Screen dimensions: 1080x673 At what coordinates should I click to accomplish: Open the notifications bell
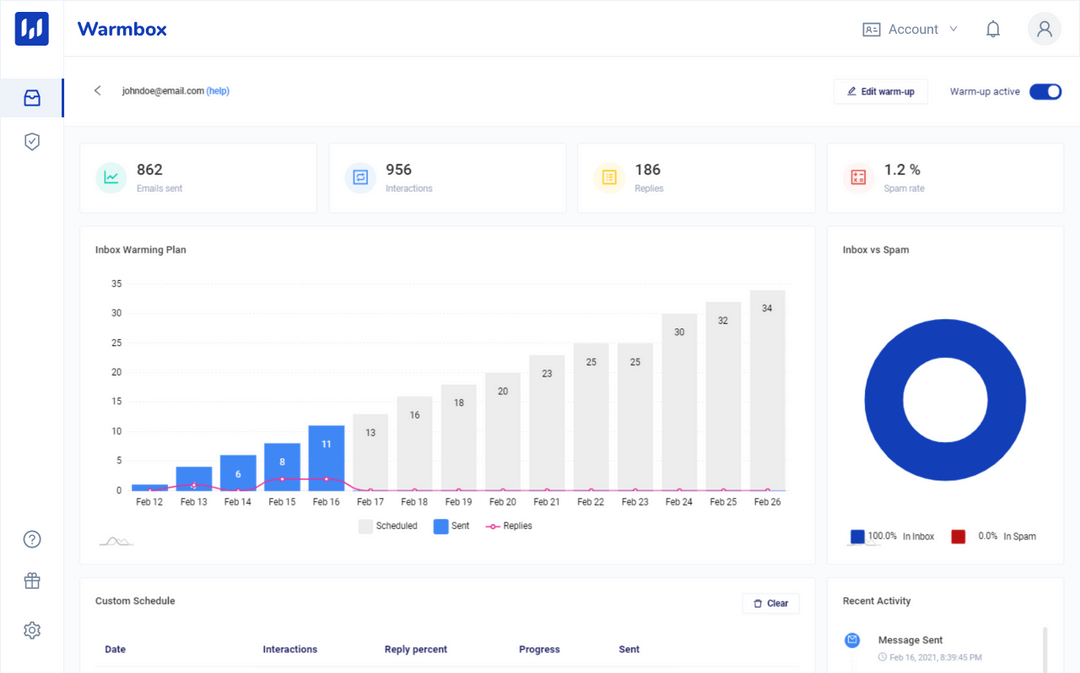[993, 29]
